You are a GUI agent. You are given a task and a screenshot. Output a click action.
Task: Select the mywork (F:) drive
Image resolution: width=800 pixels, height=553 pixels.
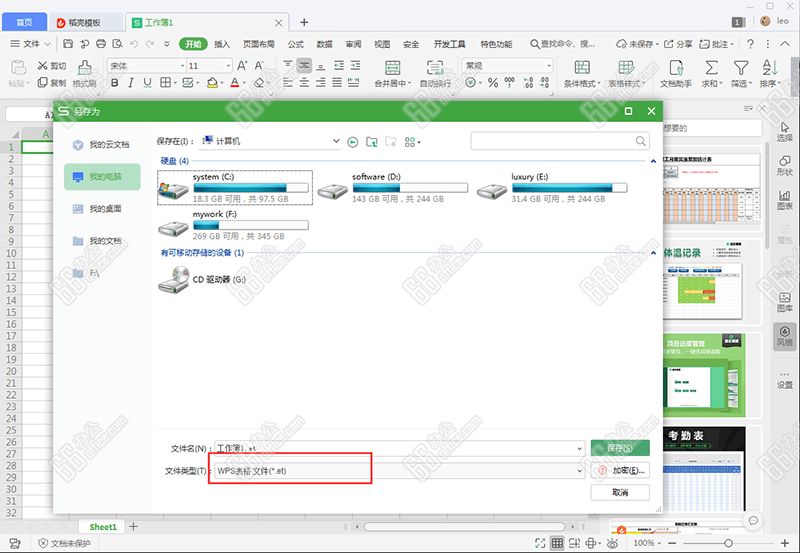235,224
